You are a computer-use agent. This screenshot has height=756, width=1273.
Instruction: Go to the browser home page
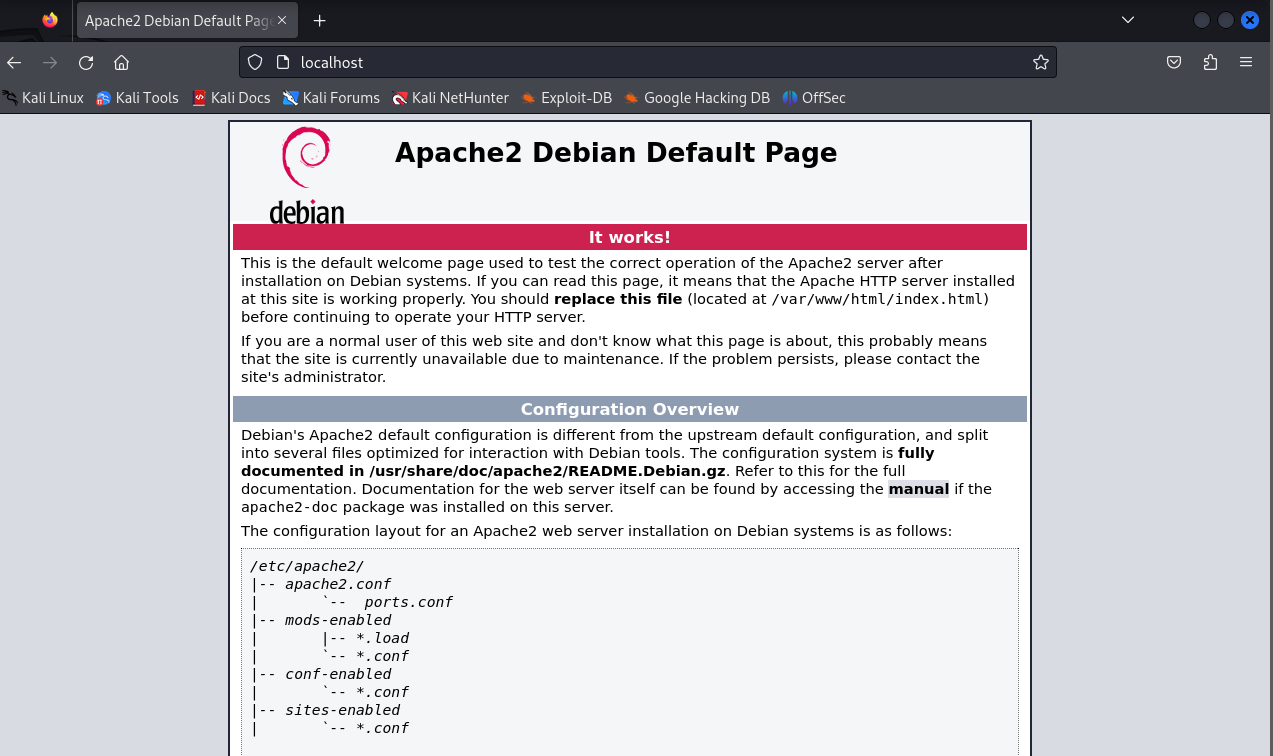tap(122, 62)
